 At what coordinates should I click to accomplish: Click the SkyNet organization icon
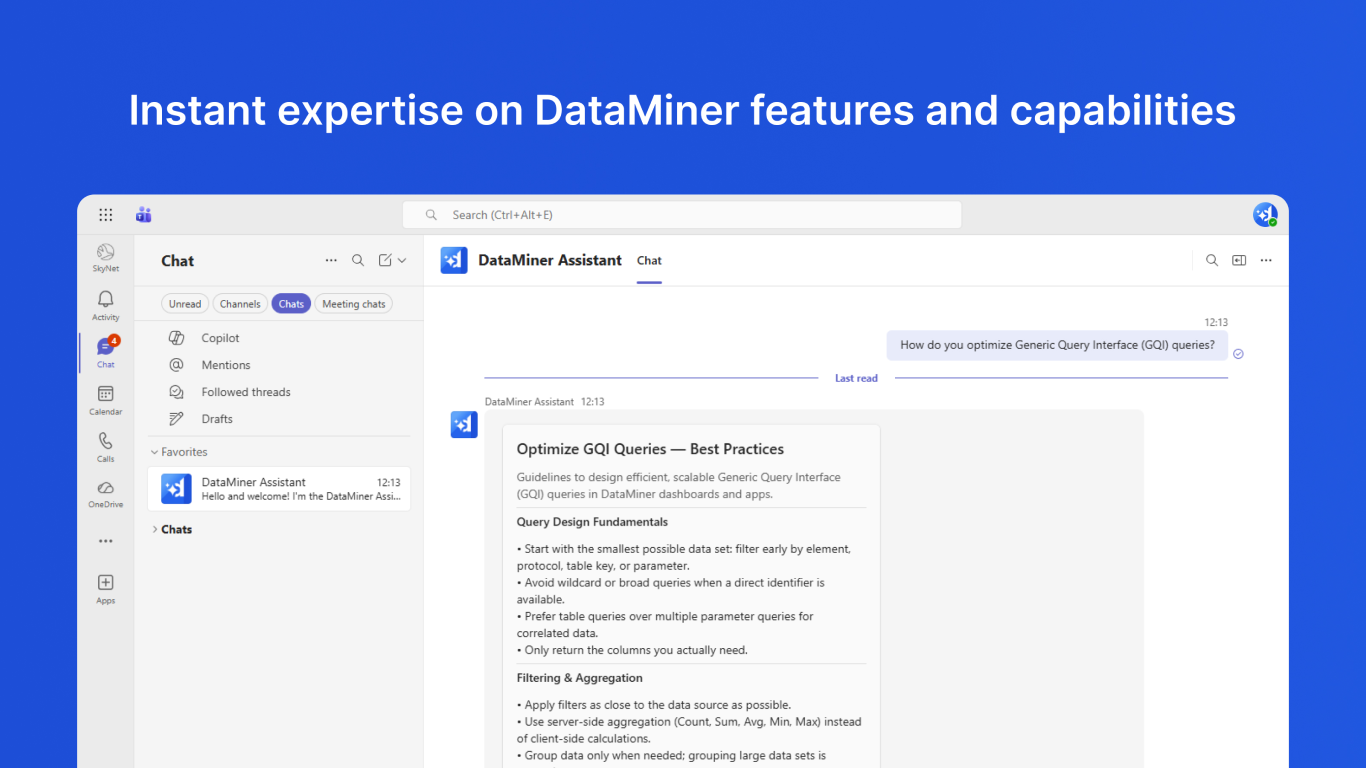coord(106,257)
